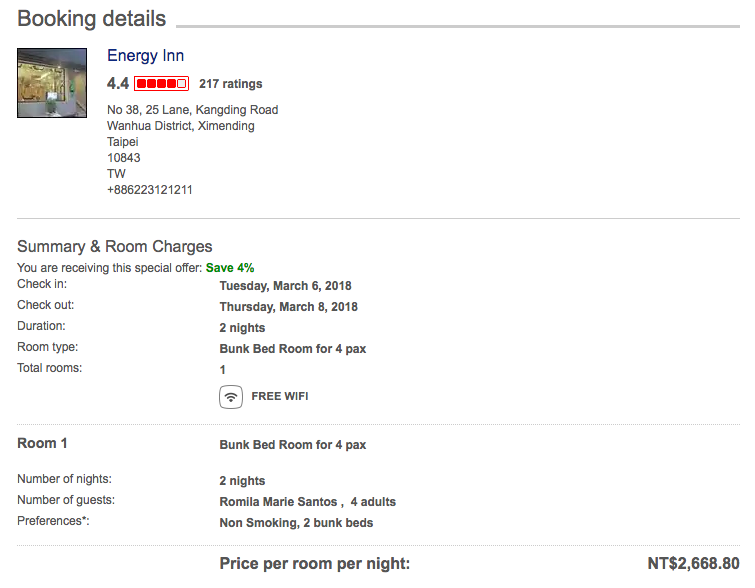Viewport: 755px width, 588px height.
Task: Click the 217 ratings text
Action: (231, 84)
